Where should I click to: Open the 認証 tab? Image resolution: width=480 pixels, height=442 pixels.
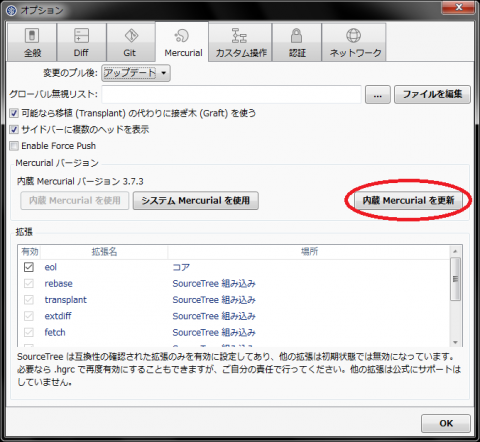pos(297,42)
